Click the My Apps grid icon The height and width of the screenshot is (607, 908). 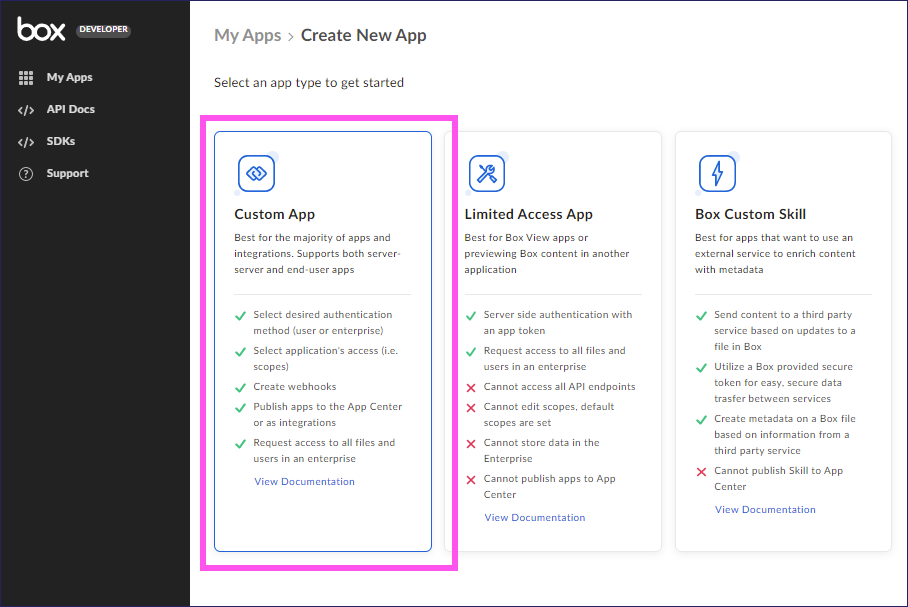26,78
